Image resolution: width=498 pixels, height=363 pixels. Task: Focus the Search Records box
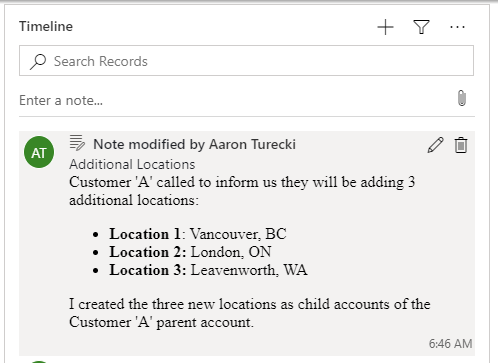click(246, 61)
